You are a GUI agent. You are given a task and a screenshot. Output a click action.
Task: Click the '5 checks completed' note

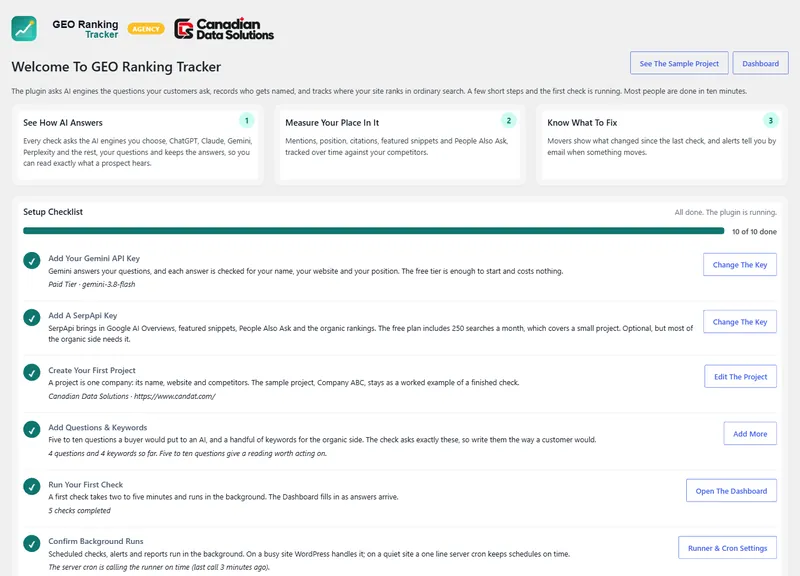tap(79, 510)
